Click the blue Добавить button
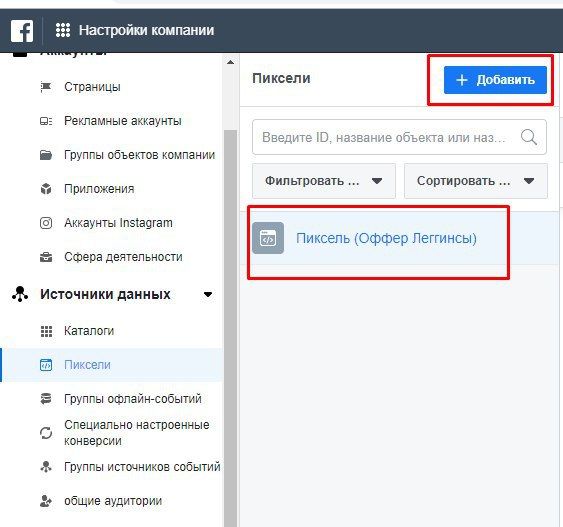The height and width of the screenshot is (527, 563). 495,80
